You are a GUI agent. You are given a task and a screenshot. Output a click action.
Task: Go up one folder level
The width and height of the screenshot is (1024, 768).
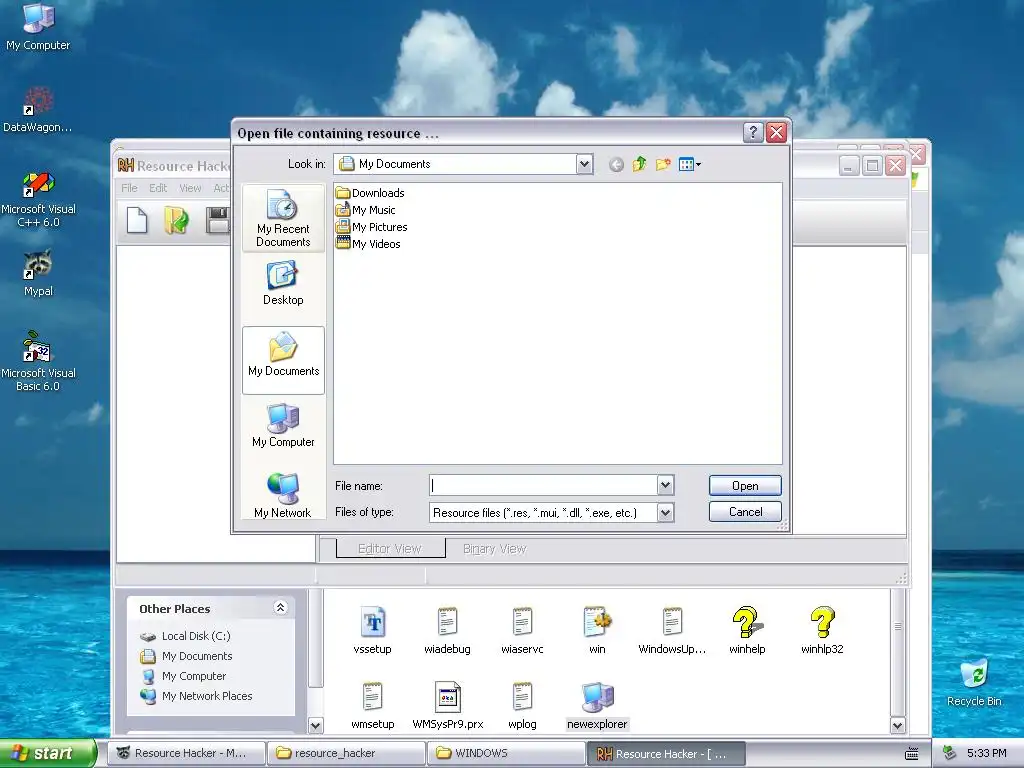pyautogui.click(x=639, y=165)
